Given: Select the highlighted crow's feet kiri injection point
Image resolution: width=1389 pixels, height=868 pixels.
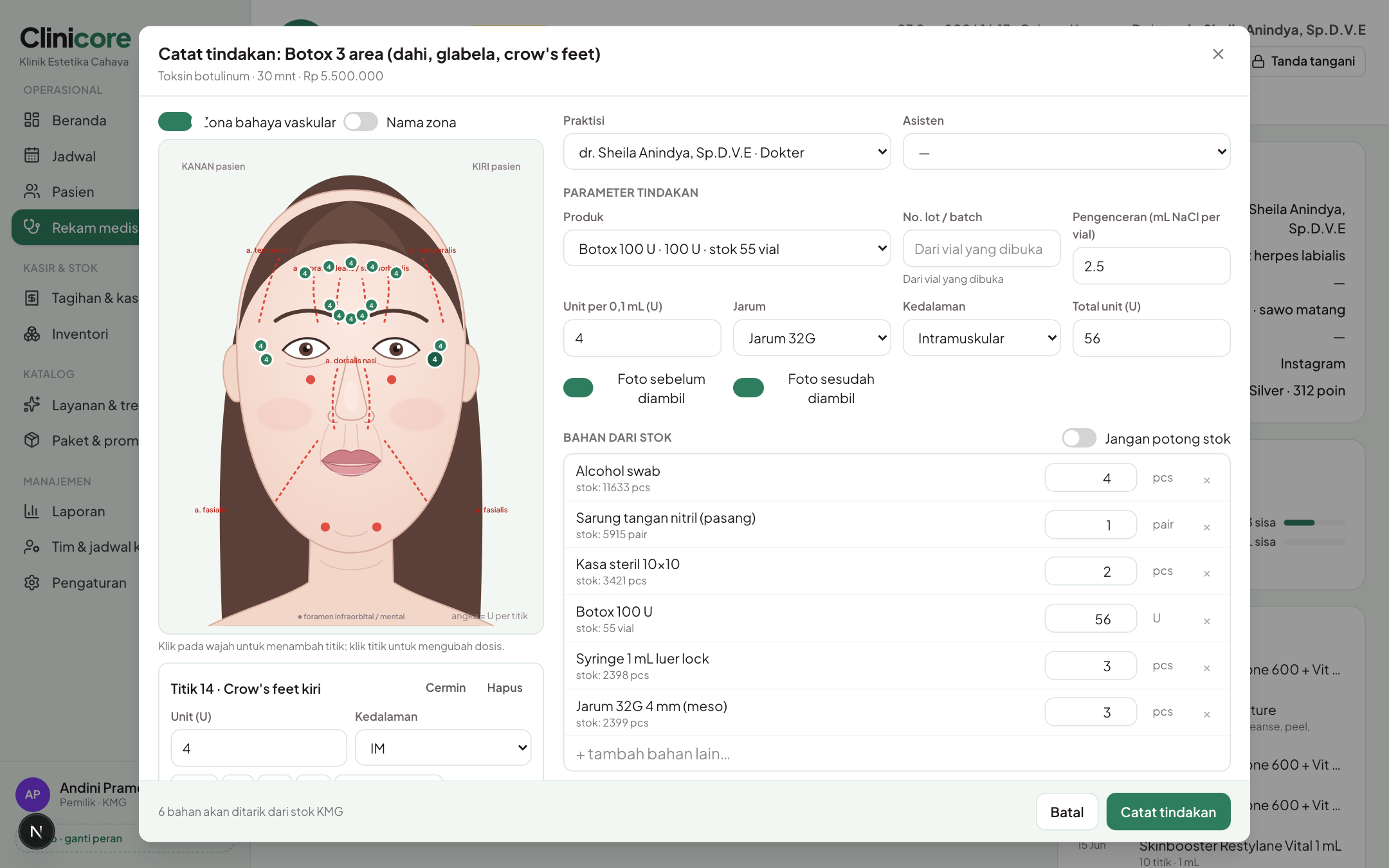Looking at the screenshot, I should tap(435, 359).
